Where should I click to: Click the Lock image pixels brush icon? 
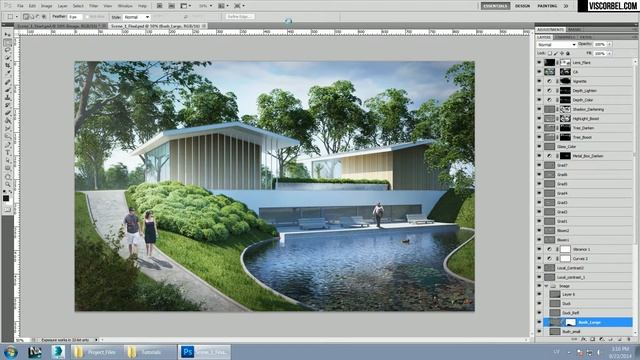point(556,53)
